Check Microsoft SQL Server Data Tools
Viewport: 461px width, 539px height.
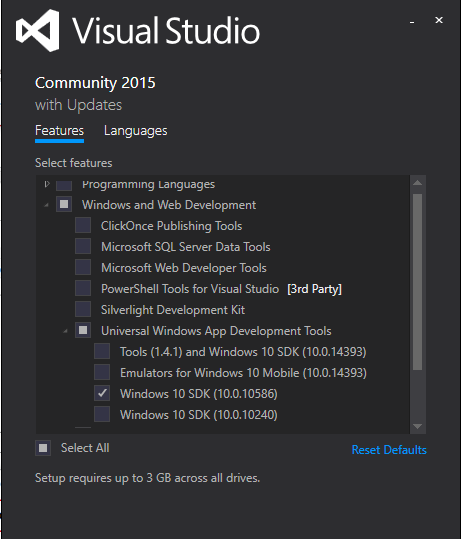[x=83, y=246]
